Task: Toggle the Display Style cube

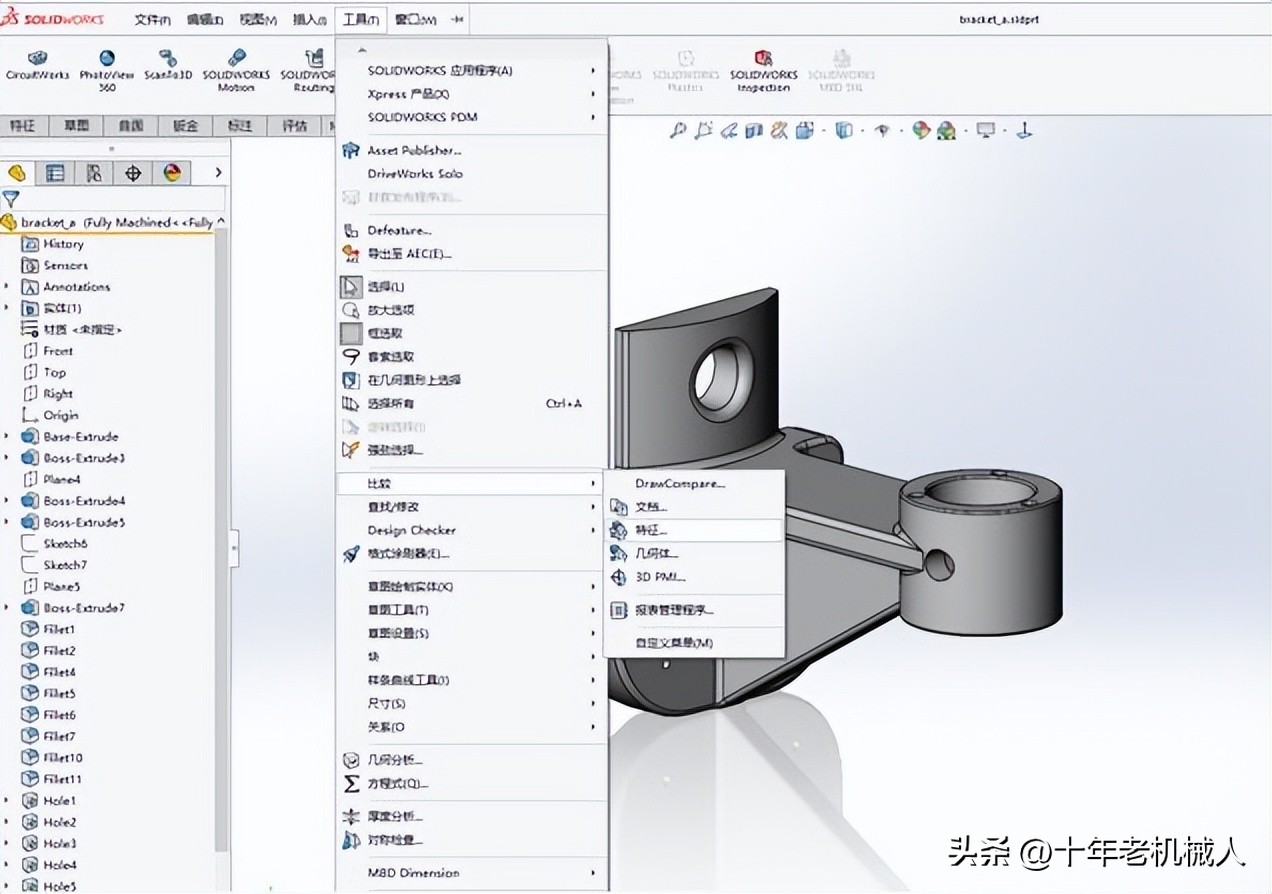Action: coord(843,129)
